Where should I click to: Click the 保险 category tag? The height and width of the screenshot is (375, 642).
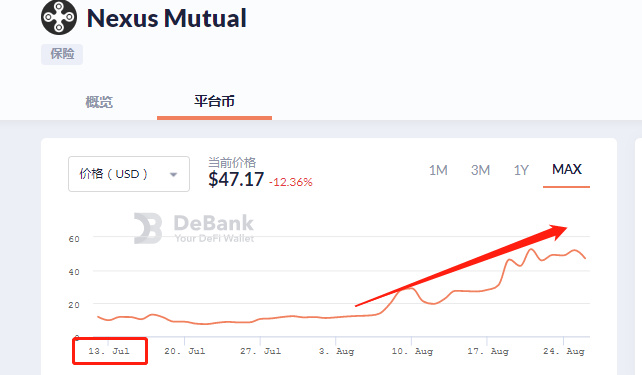click(x=62, y=54)
